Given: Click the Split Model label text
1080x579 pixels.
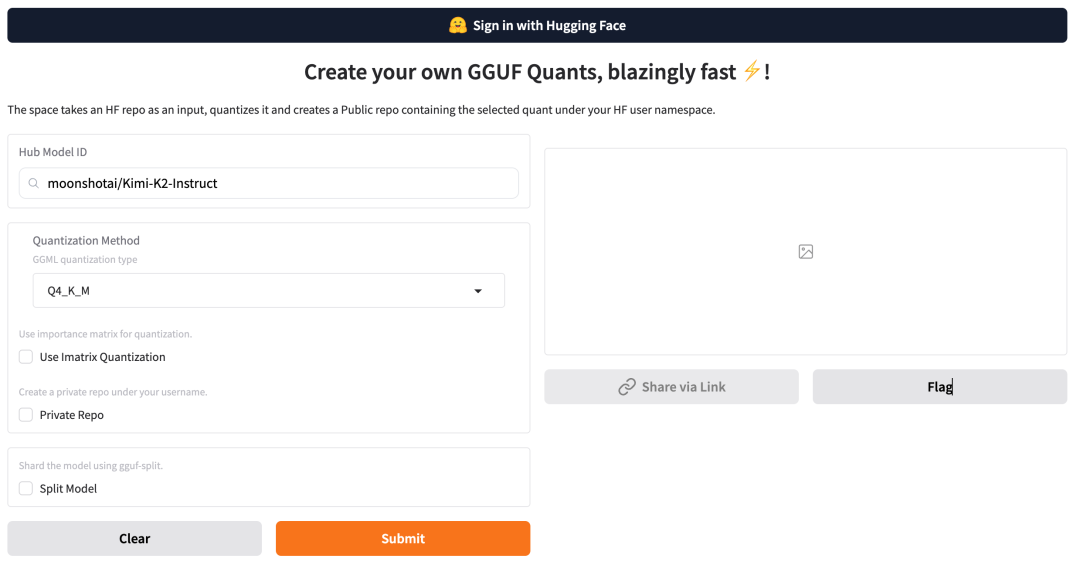Looking at the screenshot, I should click(x=68, y=488).
